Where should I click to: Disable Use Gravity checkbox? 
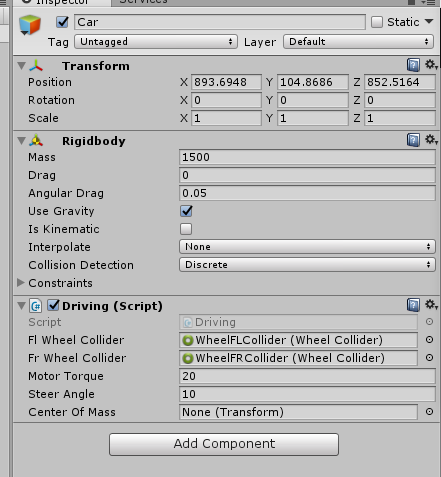click(x=186, y=211)
